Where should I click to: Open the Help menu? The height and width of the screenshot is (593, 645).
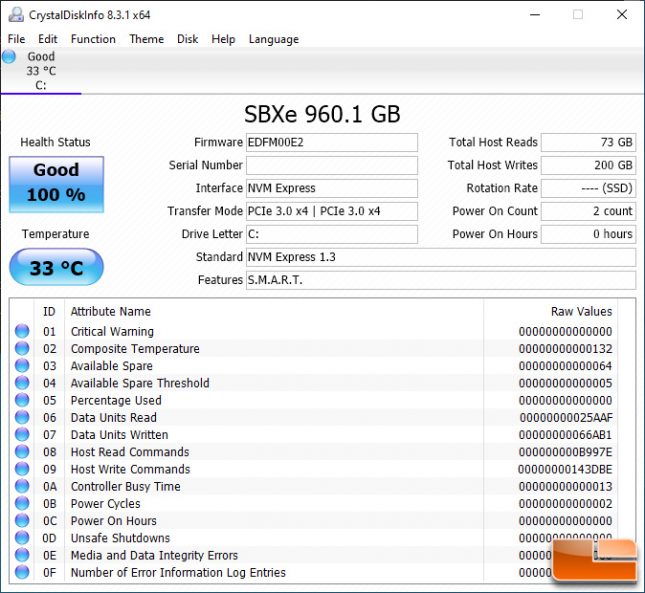[223, 39]
